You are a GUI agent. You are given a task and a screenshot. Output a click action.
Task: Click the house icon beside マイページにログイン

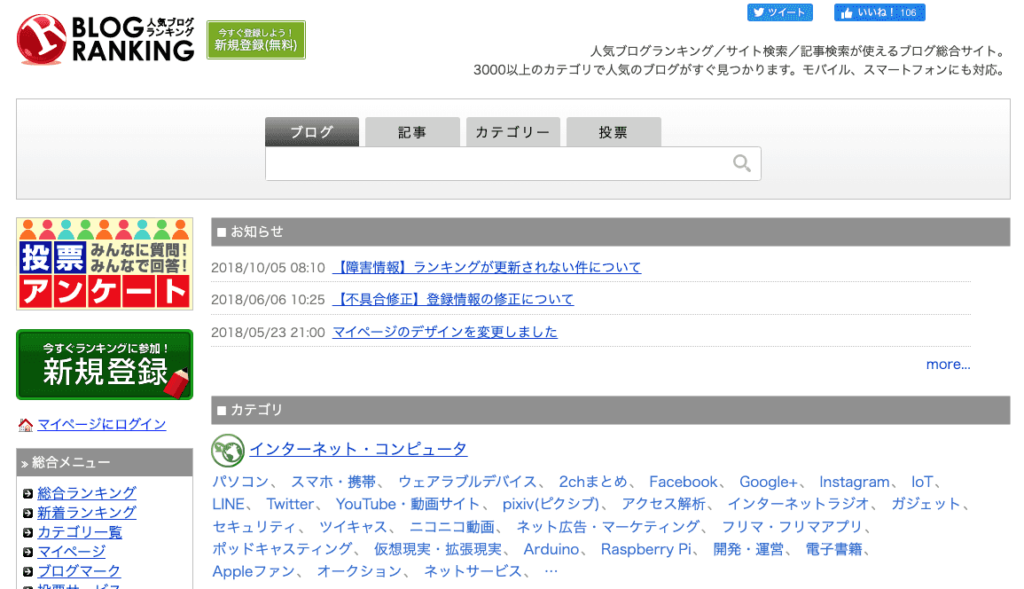point(25,425)
